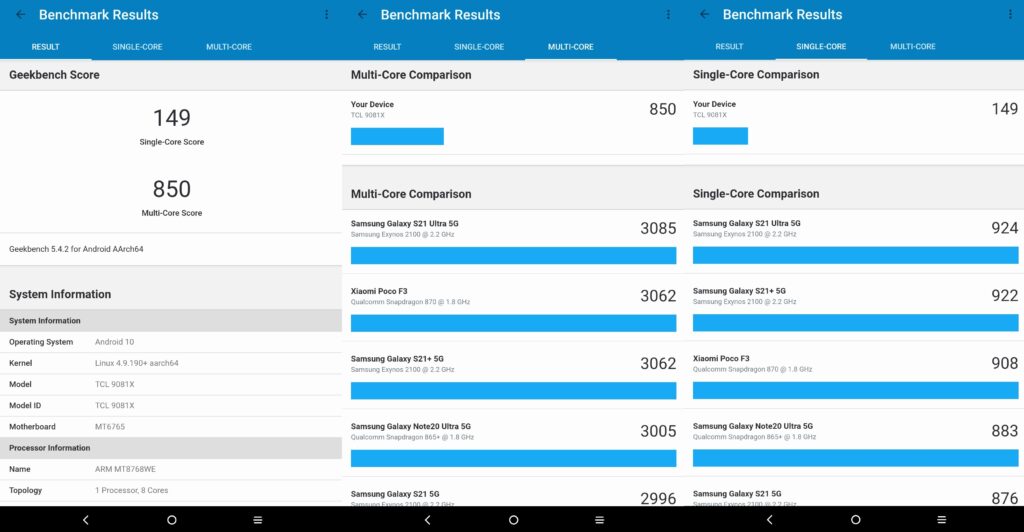The width and height of the screenshot is (1024, 532).
Task: Open three-dot menu on Single-Core Comparison screen
Action: point(1010,15)
